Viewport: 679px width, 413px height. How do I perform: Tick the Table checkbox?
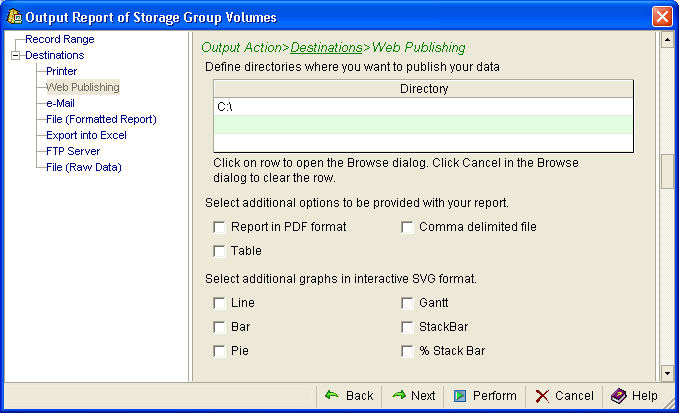220,251
